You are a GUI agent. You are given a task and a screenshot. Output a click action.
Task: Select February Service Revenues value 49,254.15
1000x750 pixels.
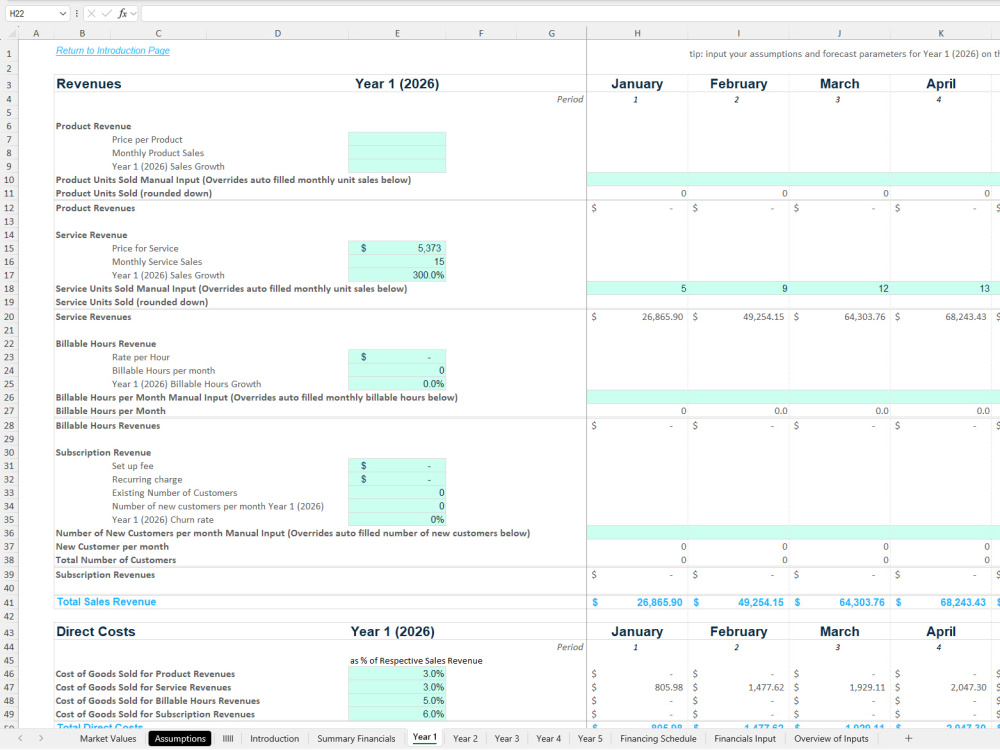[x=738, y=316]
